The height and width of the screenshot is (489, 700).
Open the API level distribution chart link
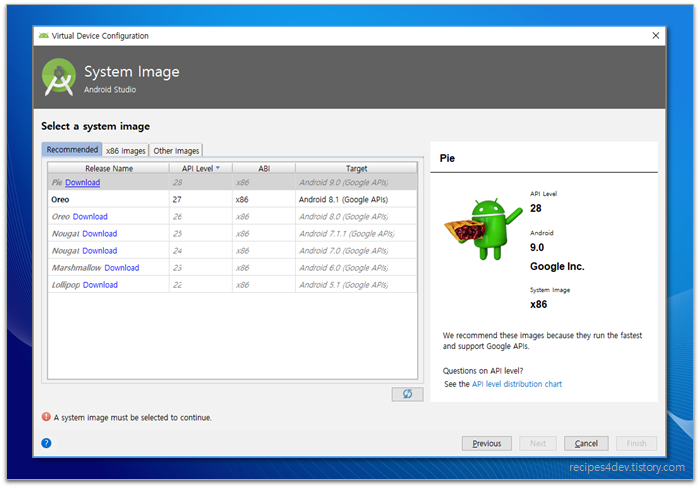(517, 384)
